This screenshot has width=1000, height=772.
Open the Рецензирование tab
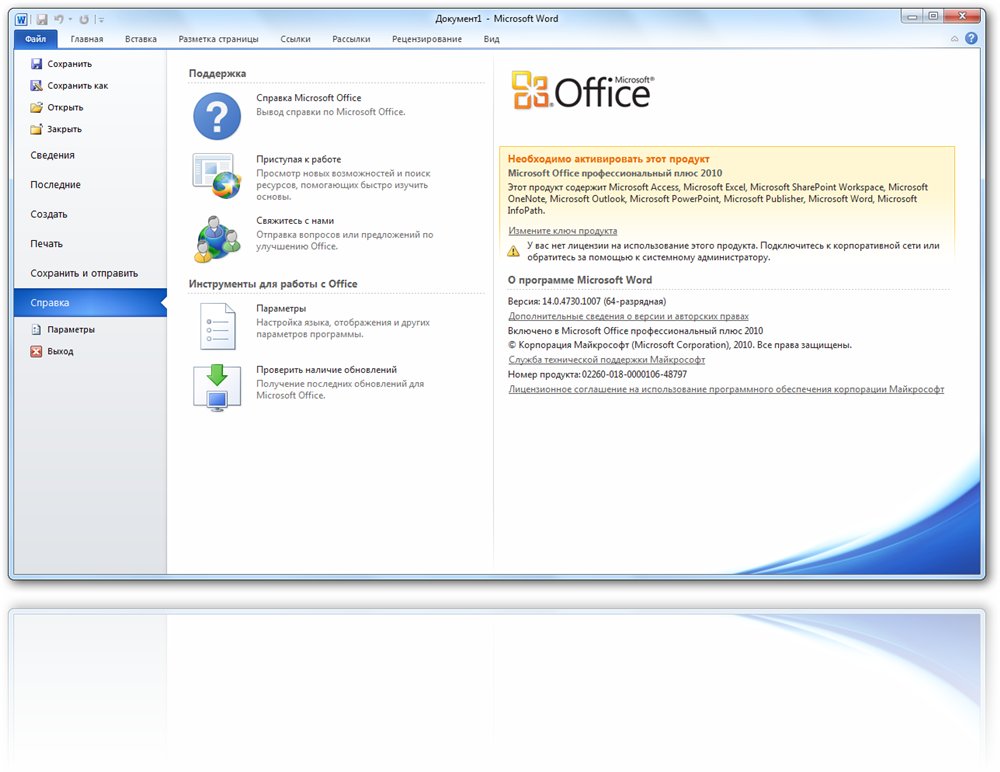click(x=427, y=39)
